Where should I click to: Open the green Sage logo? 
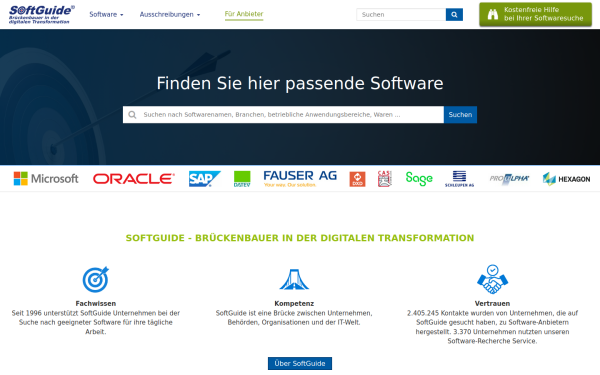[x=419, y=179]
